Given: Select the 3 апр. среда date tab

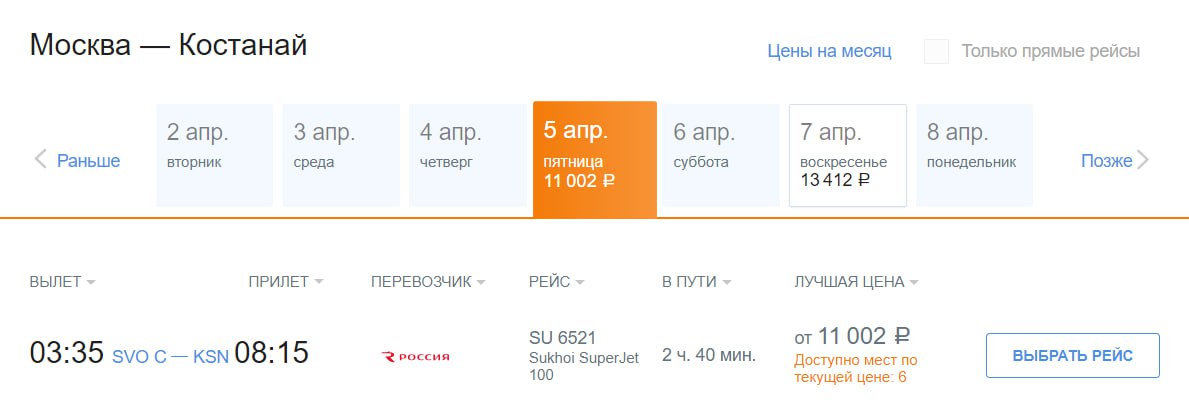Looking at the screenshot, I should [341, 155].
